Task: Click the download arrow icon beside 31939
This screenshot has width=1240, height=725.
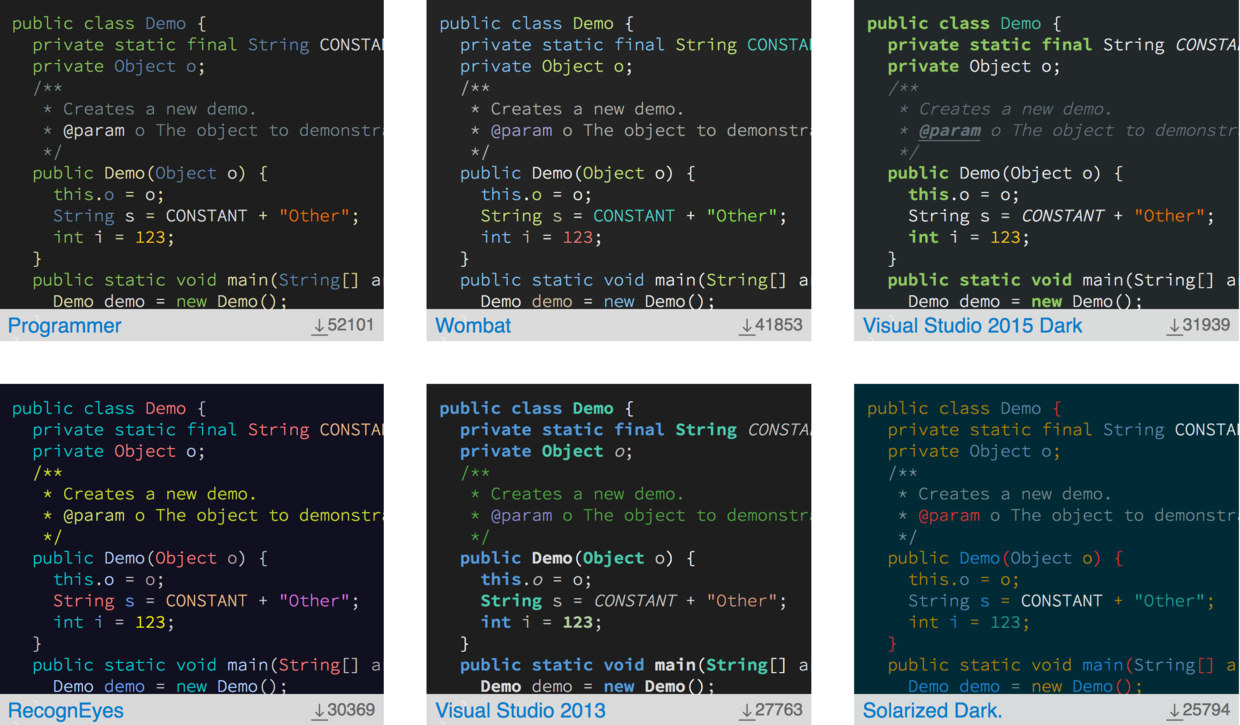Action: point(1174,326)
